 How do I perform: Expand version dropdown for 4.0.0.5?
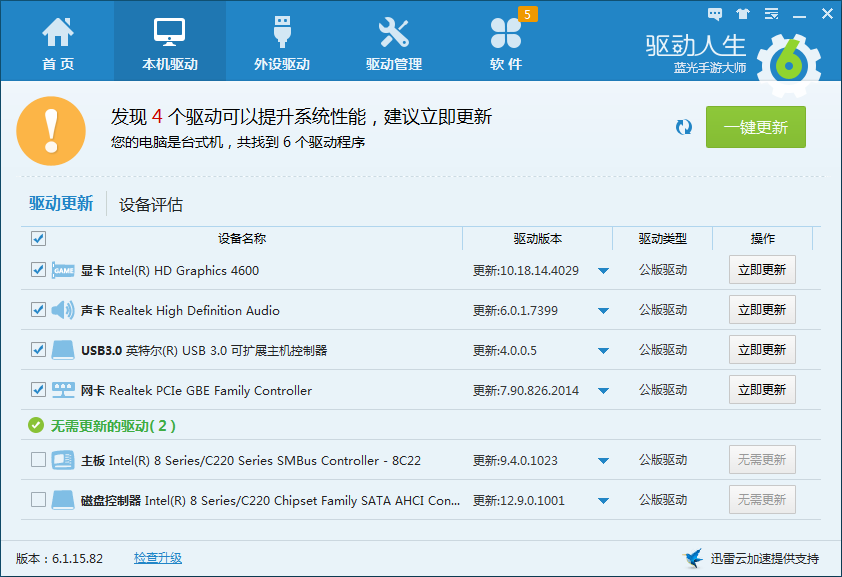[604, 350]
